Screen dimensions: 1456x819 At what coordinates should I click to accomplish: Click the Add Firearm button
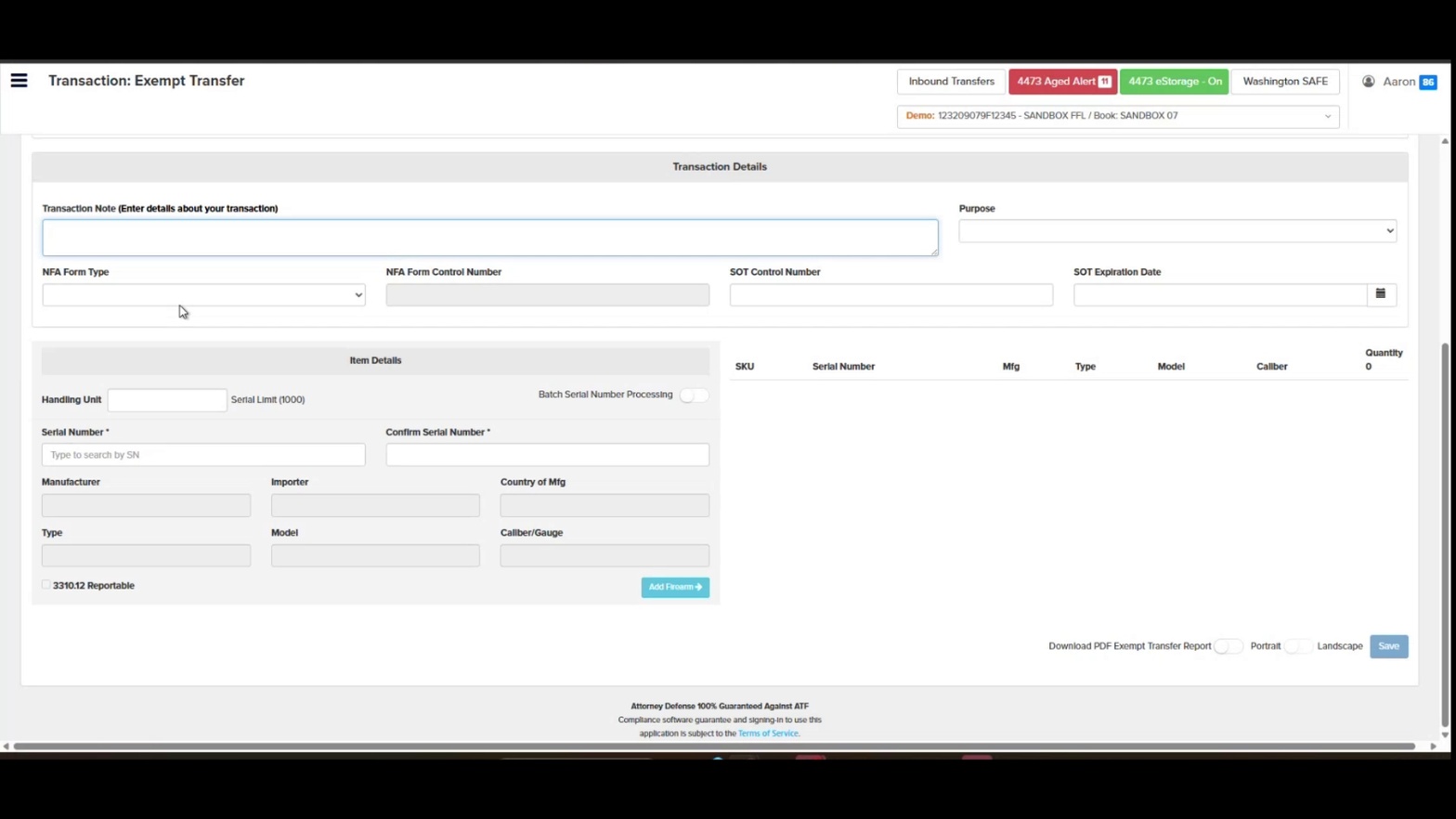pyautogui.click(x=675, y=587)
